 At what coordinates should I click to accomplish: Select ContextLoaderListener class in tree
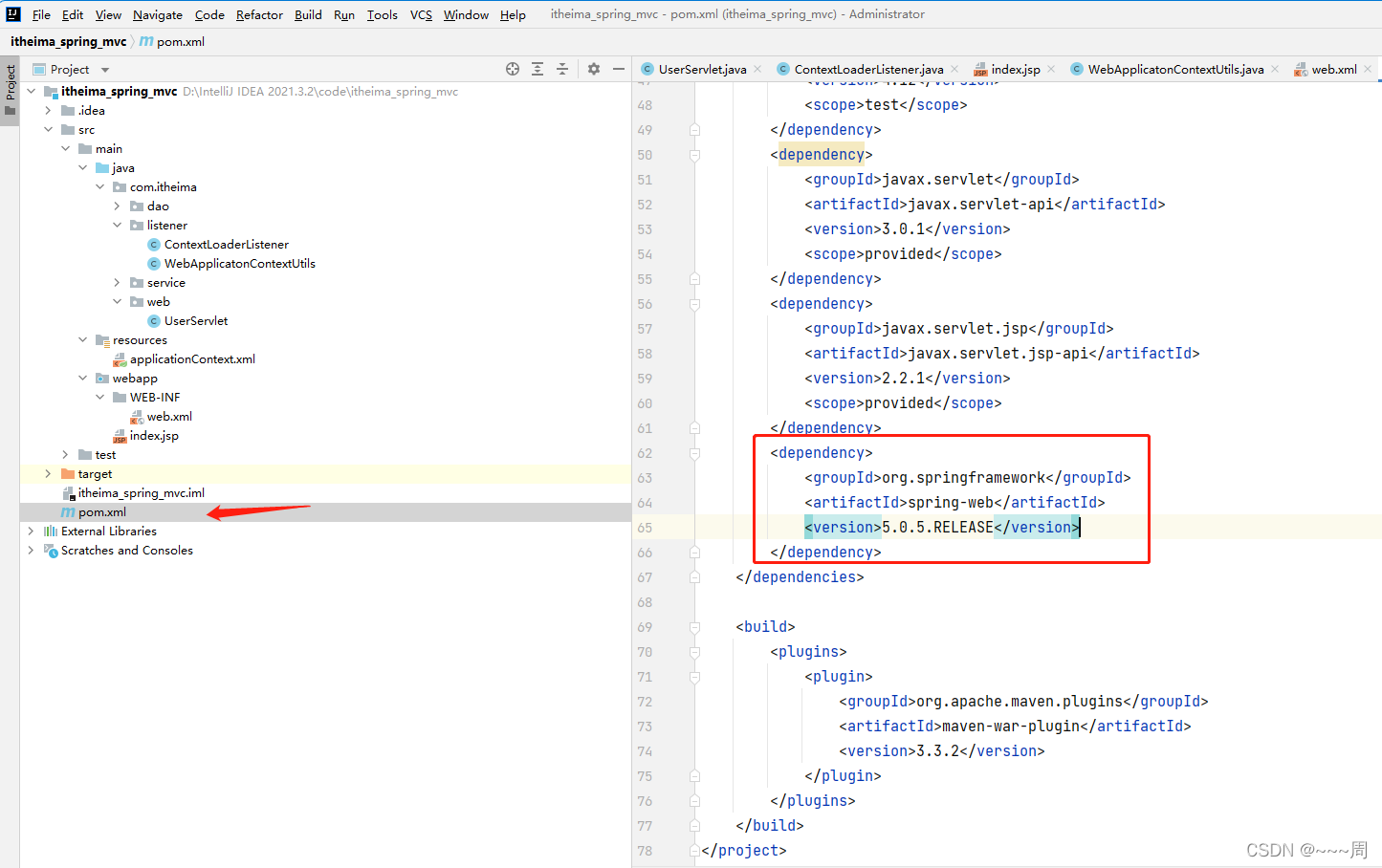[226, 244]
